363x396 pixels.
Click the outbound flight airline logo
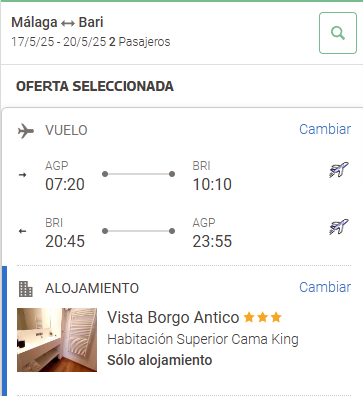point(339,170)
